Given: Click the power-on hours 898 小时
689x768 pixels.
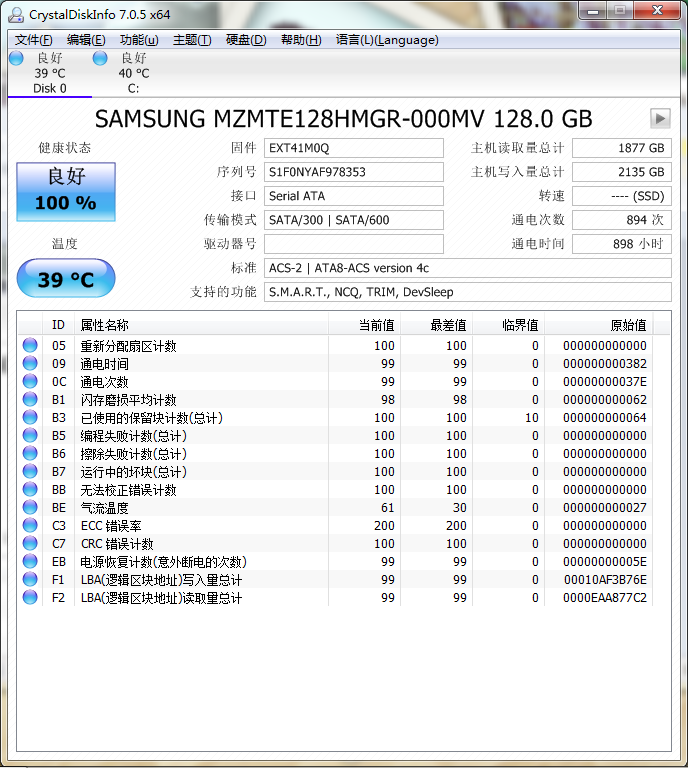Looking at the screenshot, I should 622,244.
